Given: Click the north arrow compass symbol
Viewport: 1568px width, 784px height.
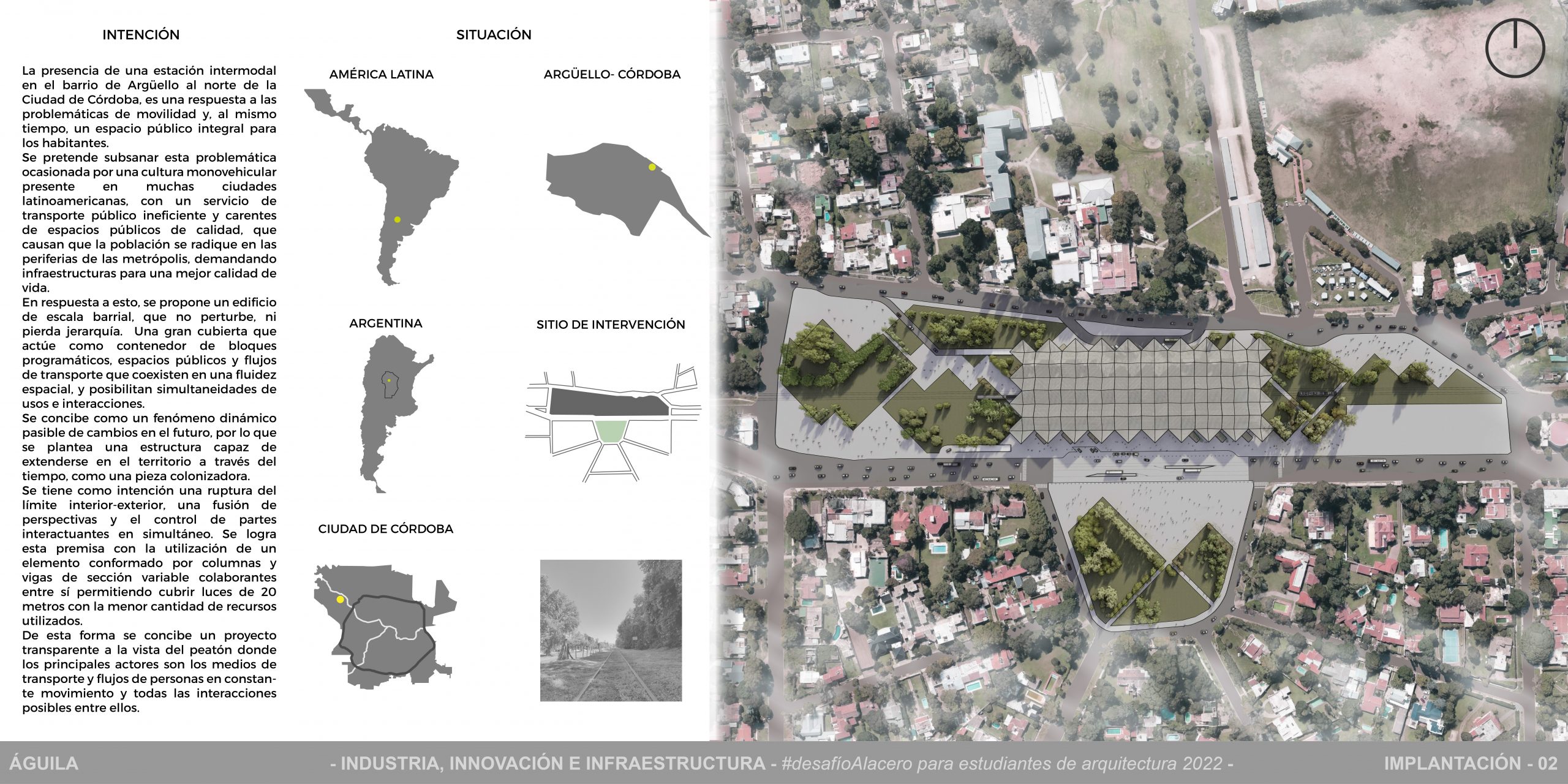Looking at the screenshot, I should (x=1515, y=48).
